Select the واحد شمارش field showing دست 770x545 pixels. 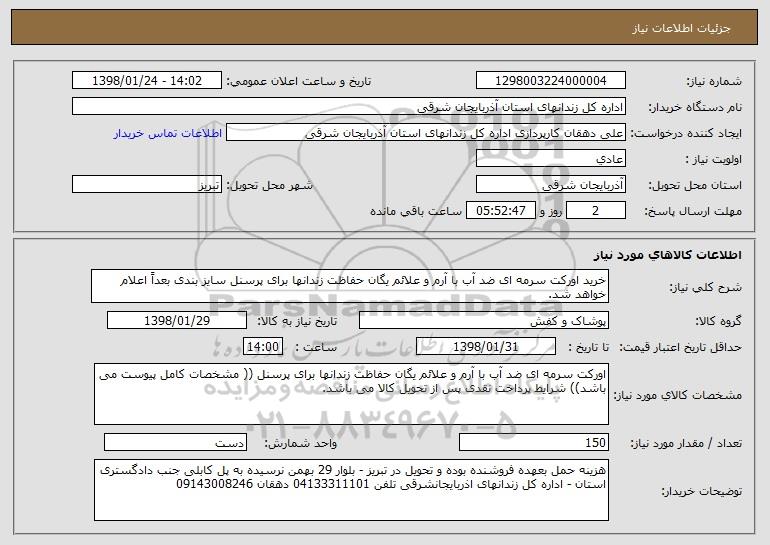click(175, 442)
